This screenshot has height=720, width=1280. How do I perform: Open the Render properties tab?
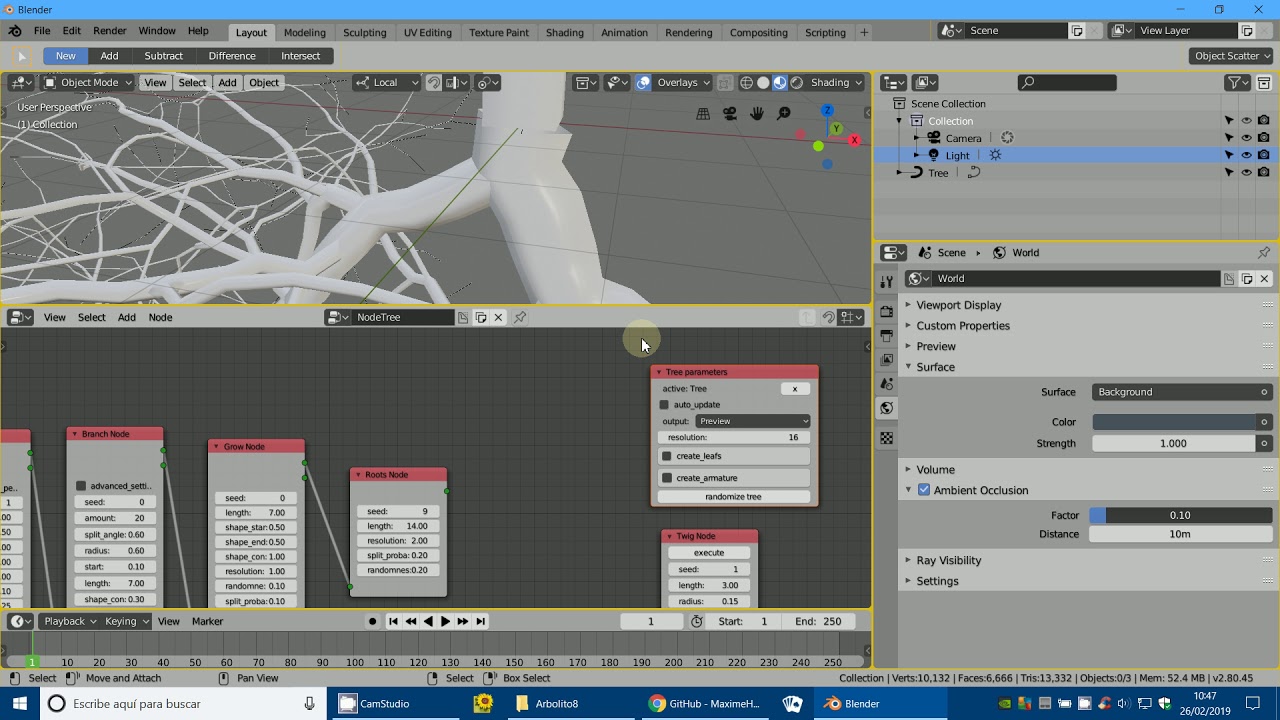[886, 311]
